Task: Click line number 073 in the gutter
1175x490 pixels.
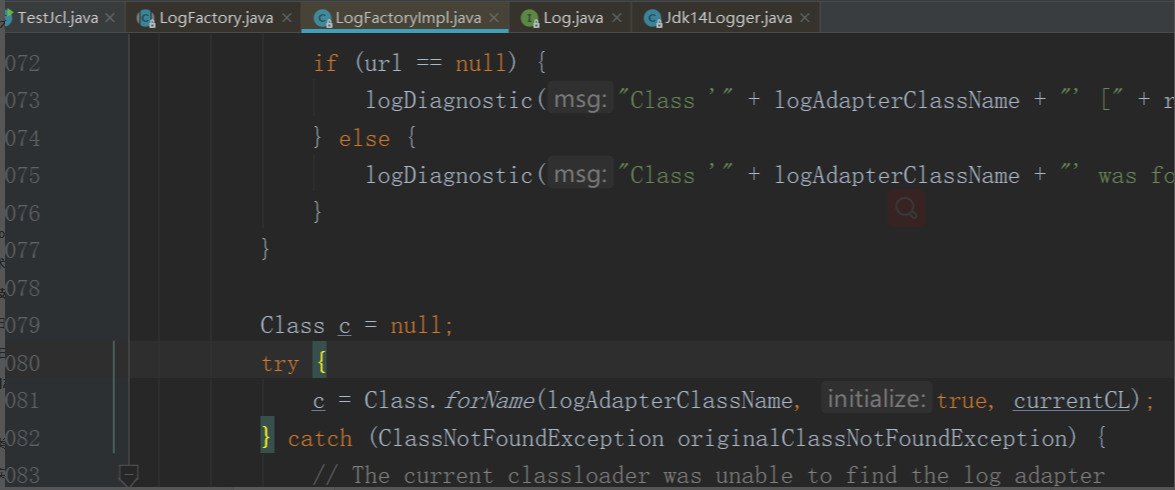Action: coord(22,100)
